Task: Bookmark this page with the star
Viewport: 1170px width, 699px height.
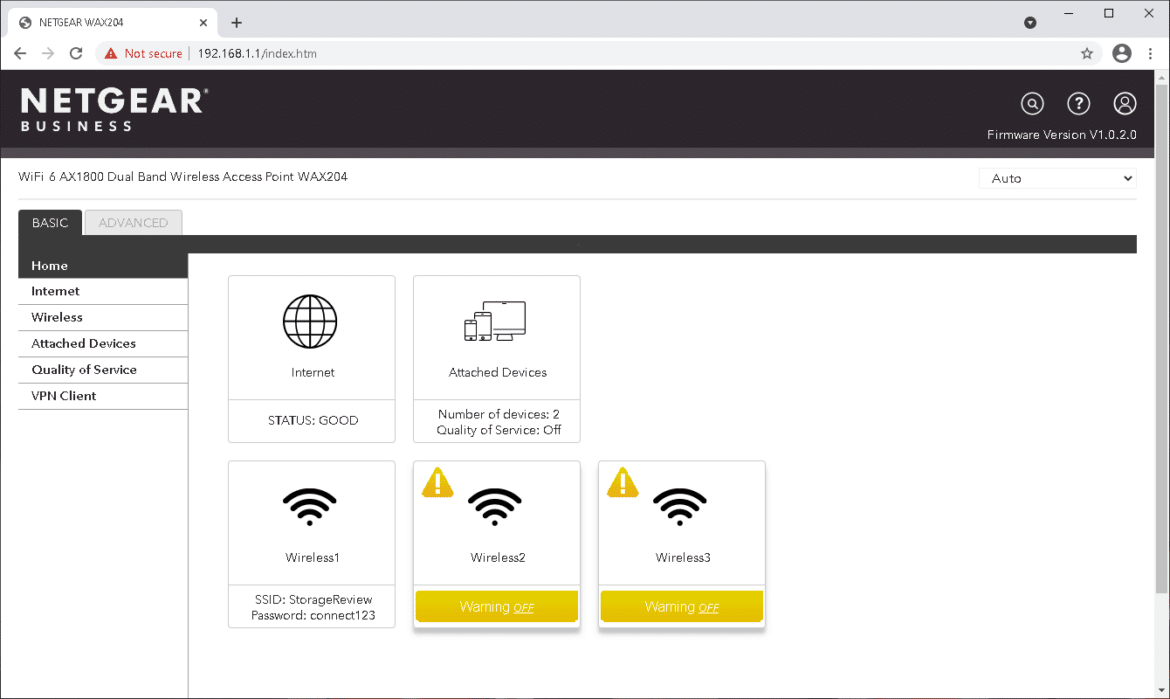Action: coord(1086,53)
